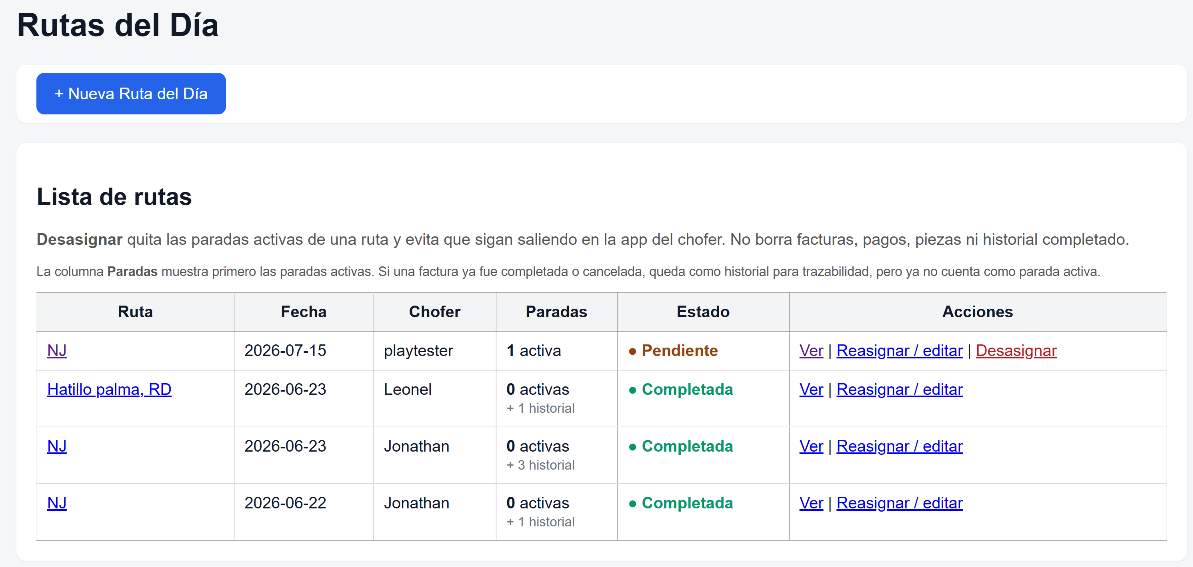Click Reasignar / editar for Jonathan's 2026-06-23 route

pyautogui.click(x=899, y=446)
